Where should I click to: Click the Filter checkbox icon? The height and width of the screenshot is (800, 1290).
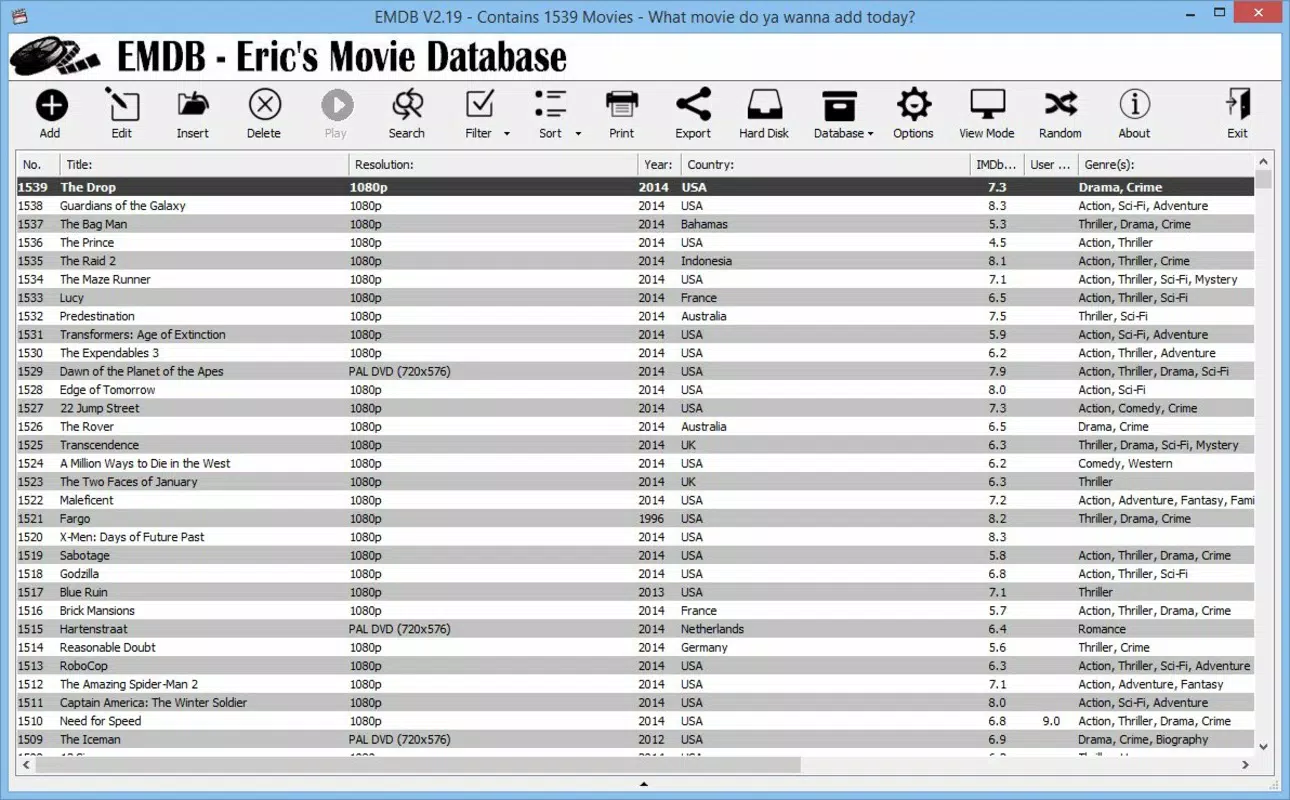480,105
